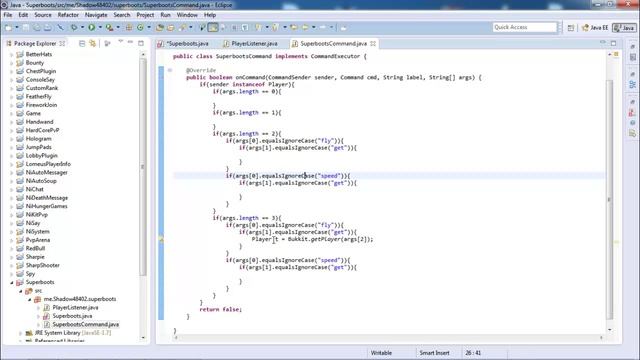Click the Outline view icon in the right trim
This screenshot has height=360, width=640.
tap(632, 57)
